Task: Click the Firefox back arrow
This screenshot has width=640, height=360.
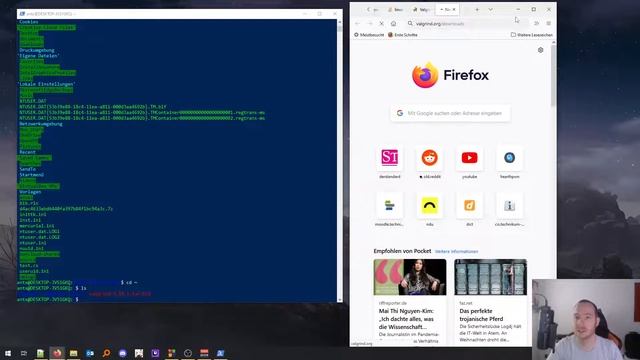Action: coord(358,24)
